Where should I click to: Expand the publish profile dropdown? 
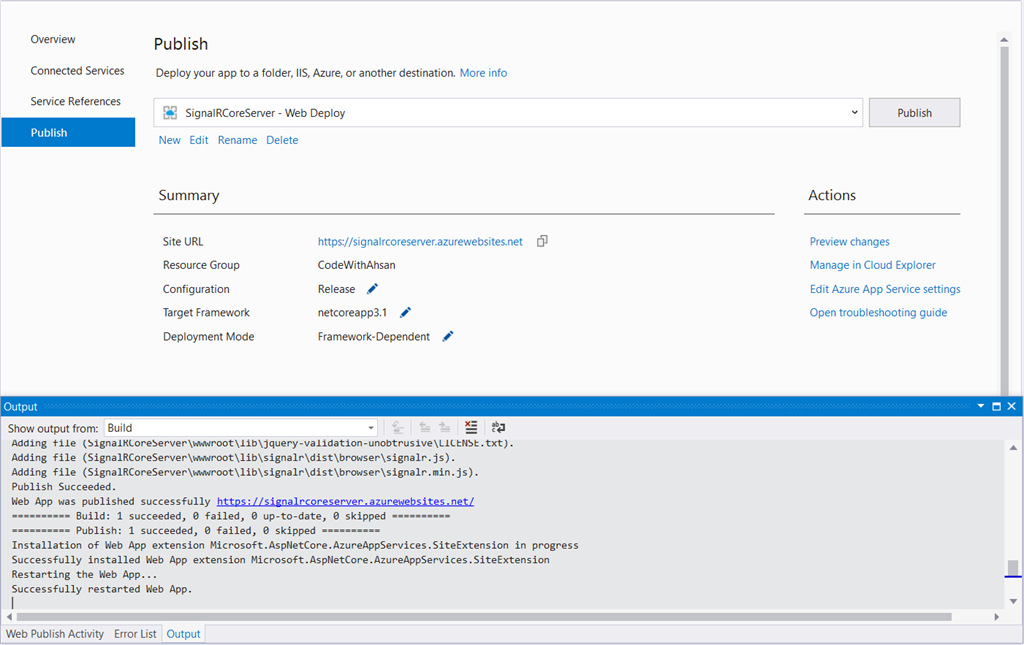point(855,113)
